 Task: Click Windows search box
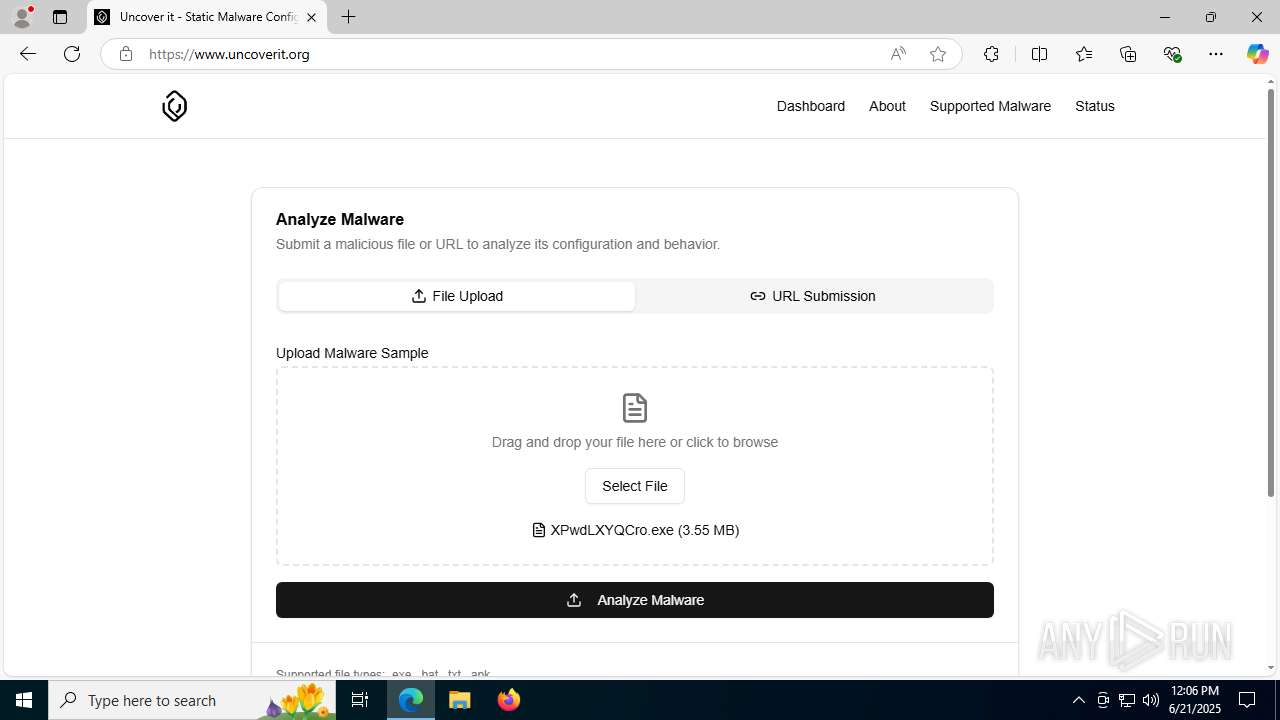pos(190,700)
